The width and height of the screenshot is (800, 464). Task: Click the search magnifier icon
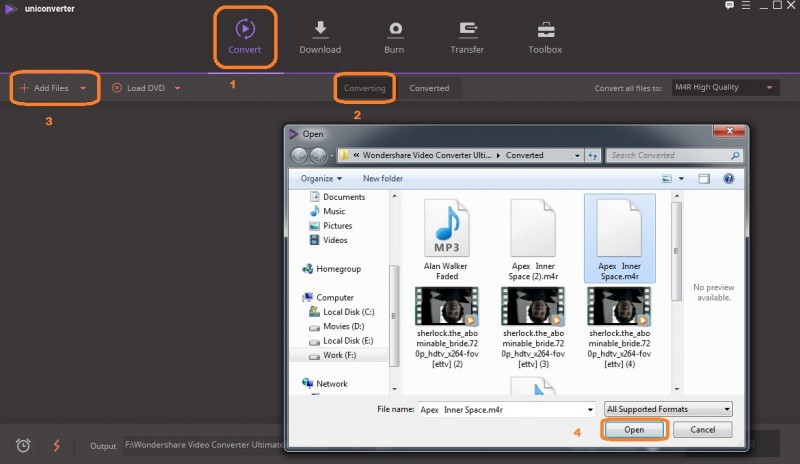[735, 155]
